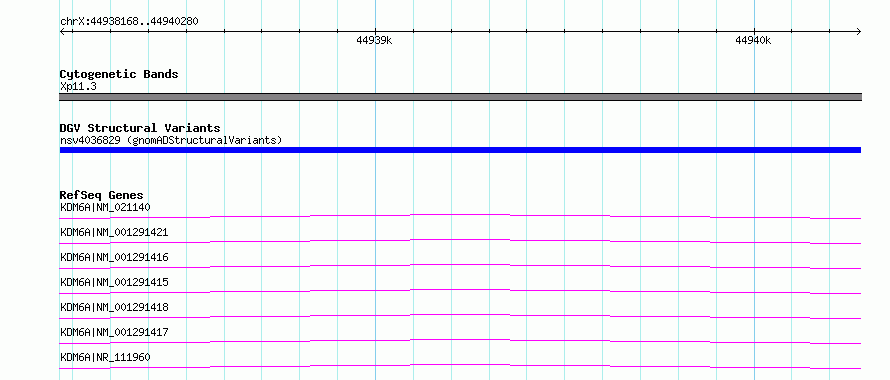Click the magenta intron line of NM_001291416
The image size is (890, 380).
(x=460, y=265)
